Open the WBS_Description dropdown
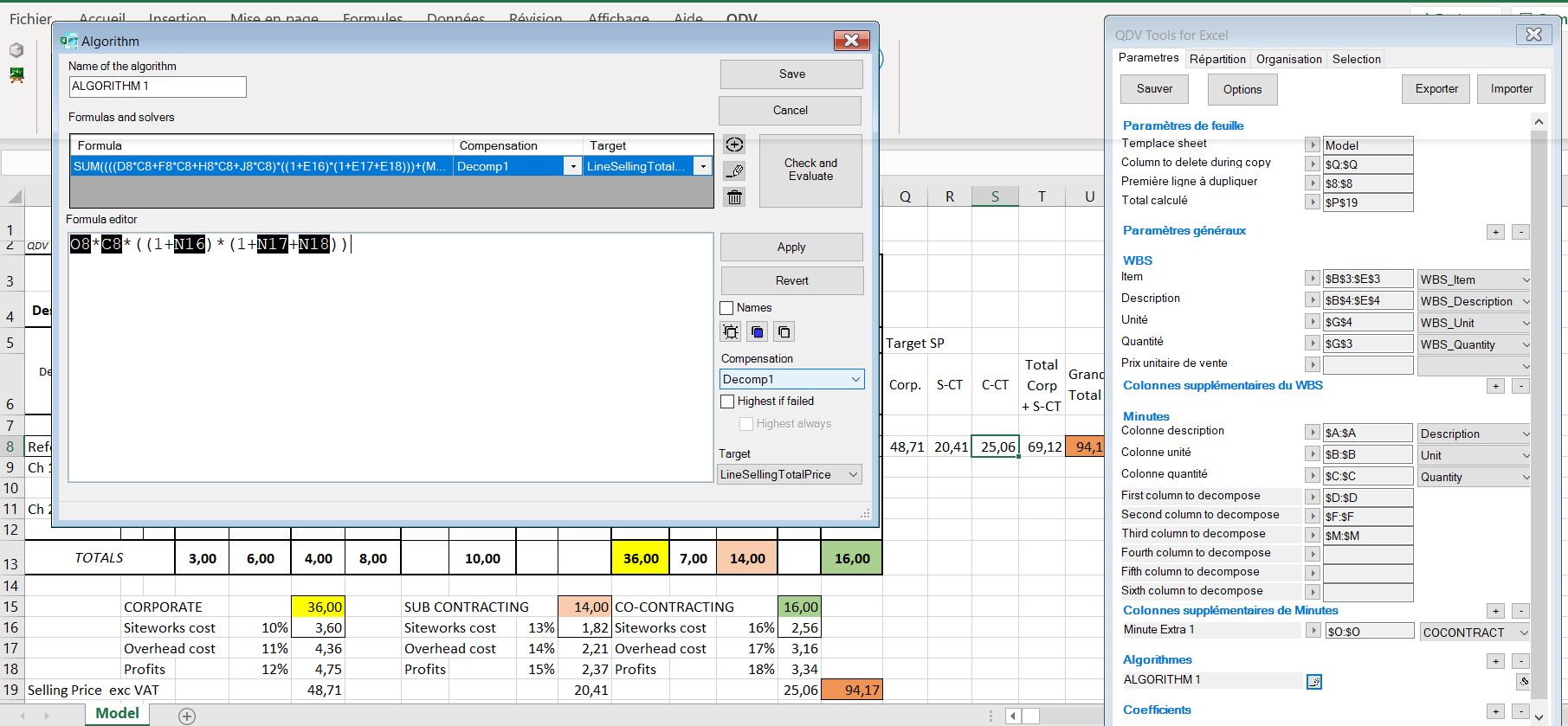Viewport: 1568px width, 726px height. pyautogui.click(x=1474, y=301)
